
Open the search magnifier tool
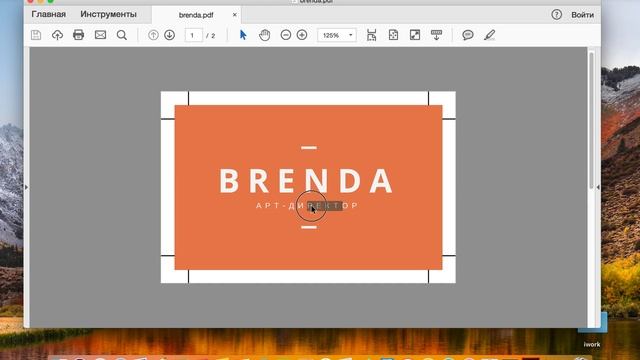pyautogui.click(x=122, y=35)
